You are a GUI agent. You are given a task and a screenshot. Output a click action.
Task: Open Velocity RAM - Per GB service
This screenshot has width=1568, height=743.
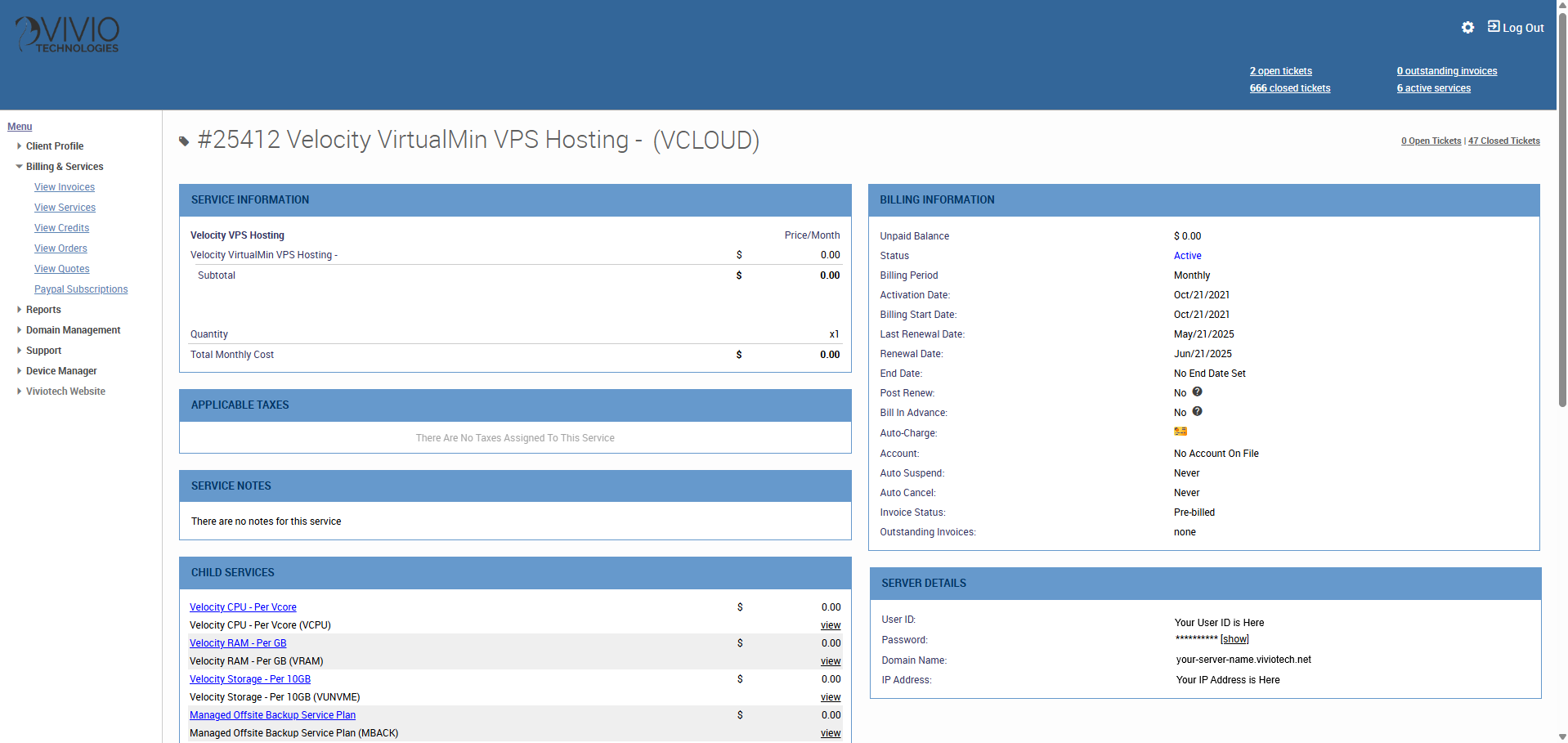coord(238,643)
